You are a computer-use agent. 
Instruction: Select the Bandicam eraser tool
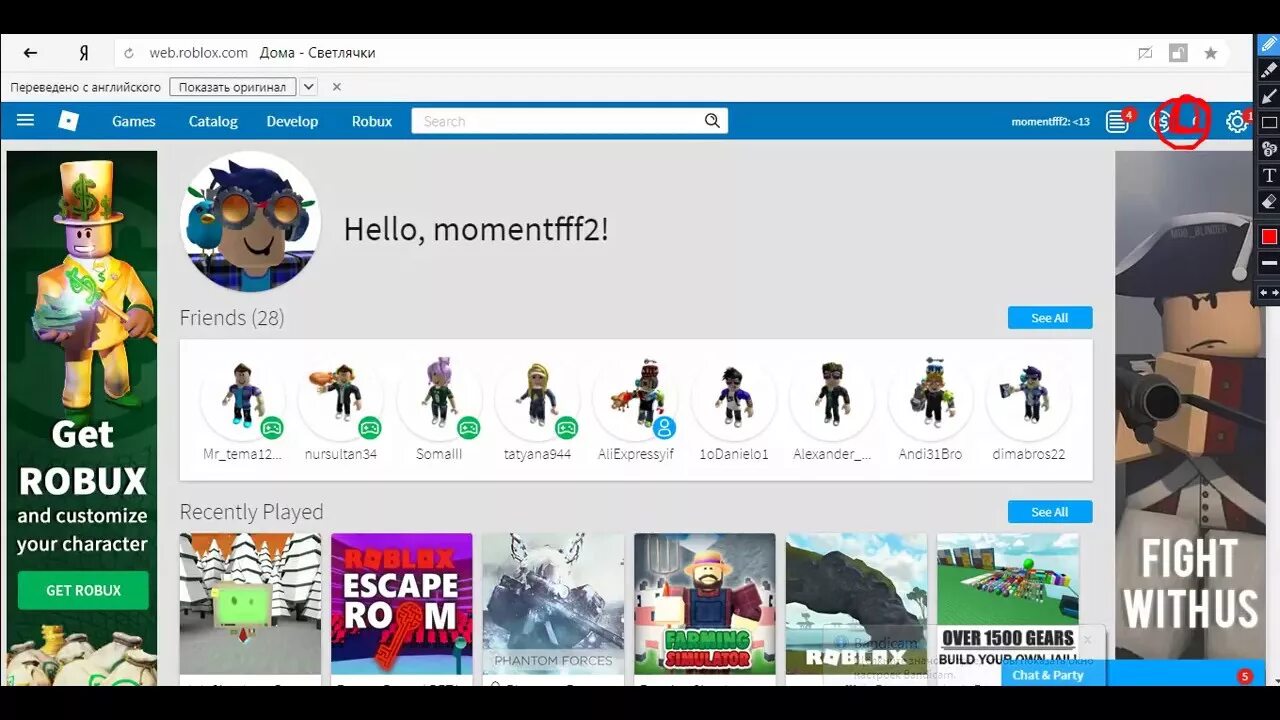point(1269,202)
